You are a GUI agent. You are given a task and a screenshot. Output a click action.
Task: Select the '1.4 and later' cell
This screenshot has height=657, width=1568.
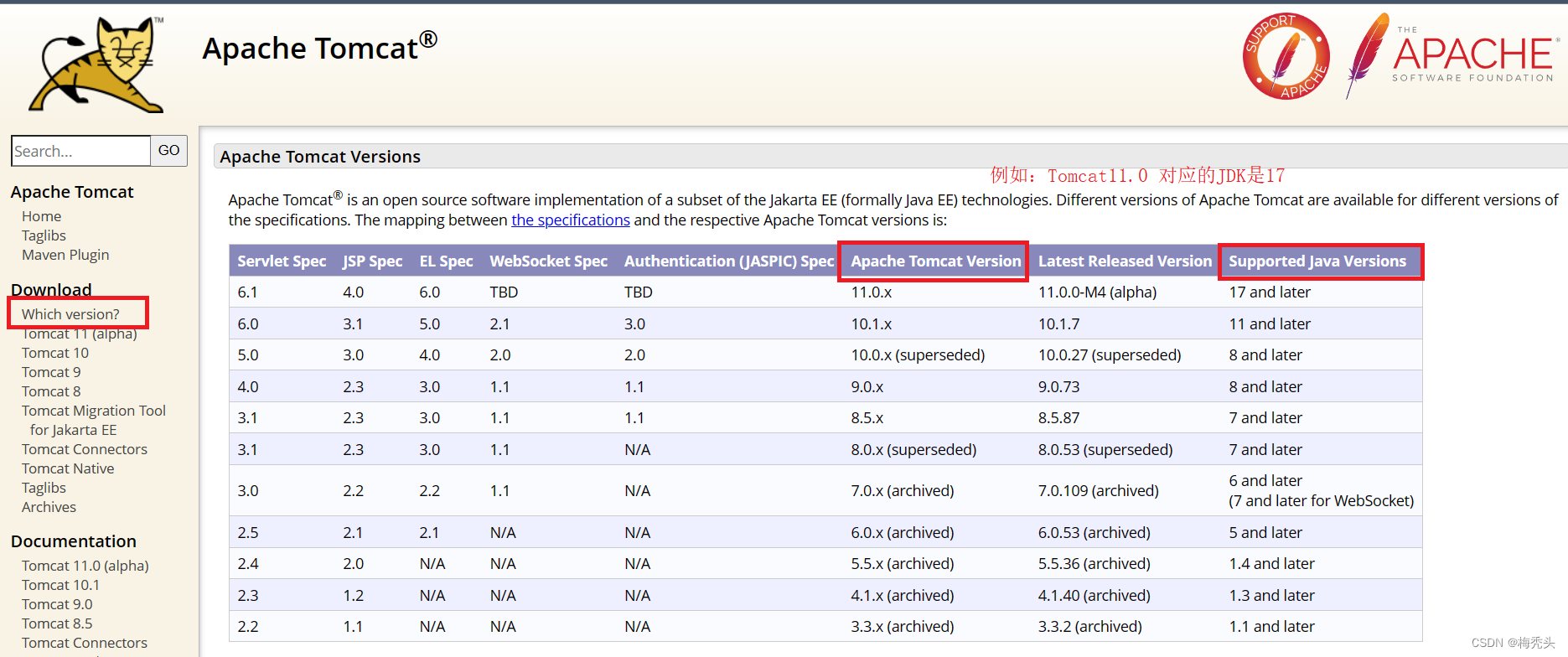pos(1271,564)
